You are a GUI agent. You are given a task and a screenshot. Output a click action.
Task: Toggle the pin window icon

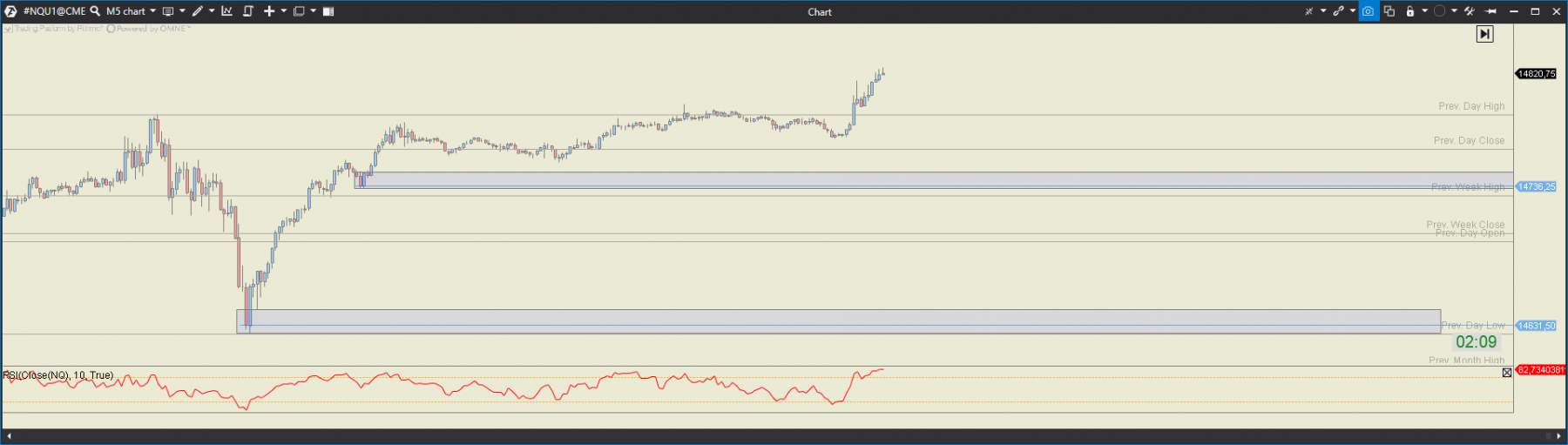(x=1490, y=11)
